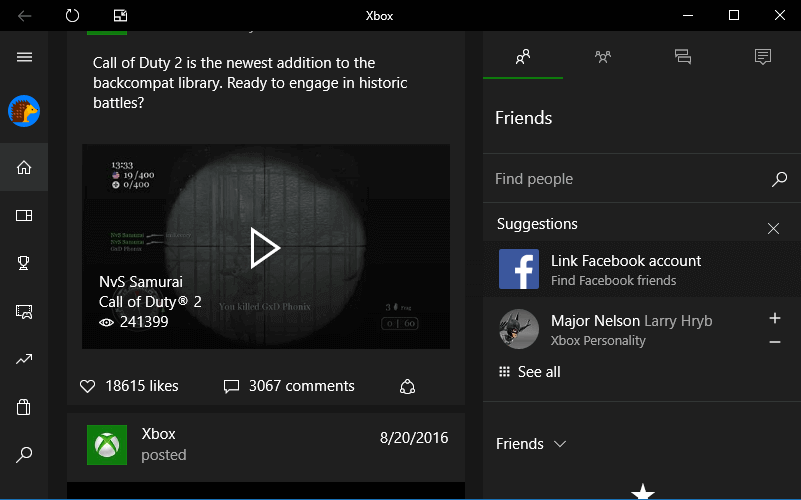
Task: Remove Major Nelson suggestion with minus
Action: click(774, 342)
